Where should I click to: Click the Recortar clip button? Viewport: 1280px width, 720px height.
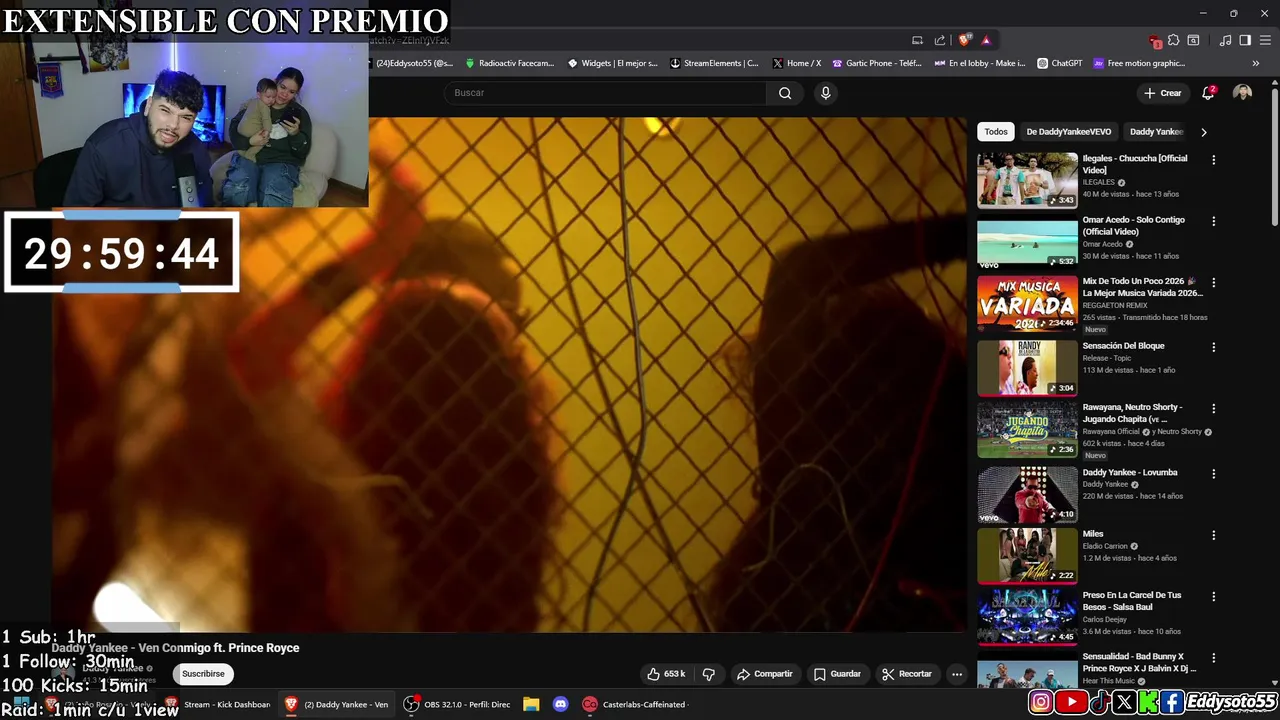[906, 674]
